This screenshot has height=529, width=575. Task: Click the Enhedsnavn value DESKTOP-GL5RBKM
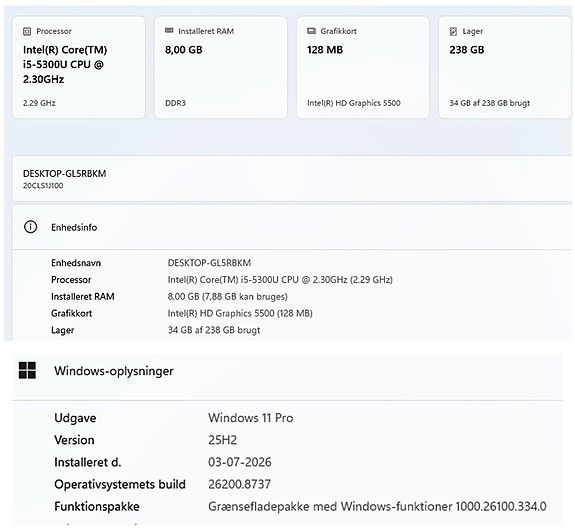(209, 263)
